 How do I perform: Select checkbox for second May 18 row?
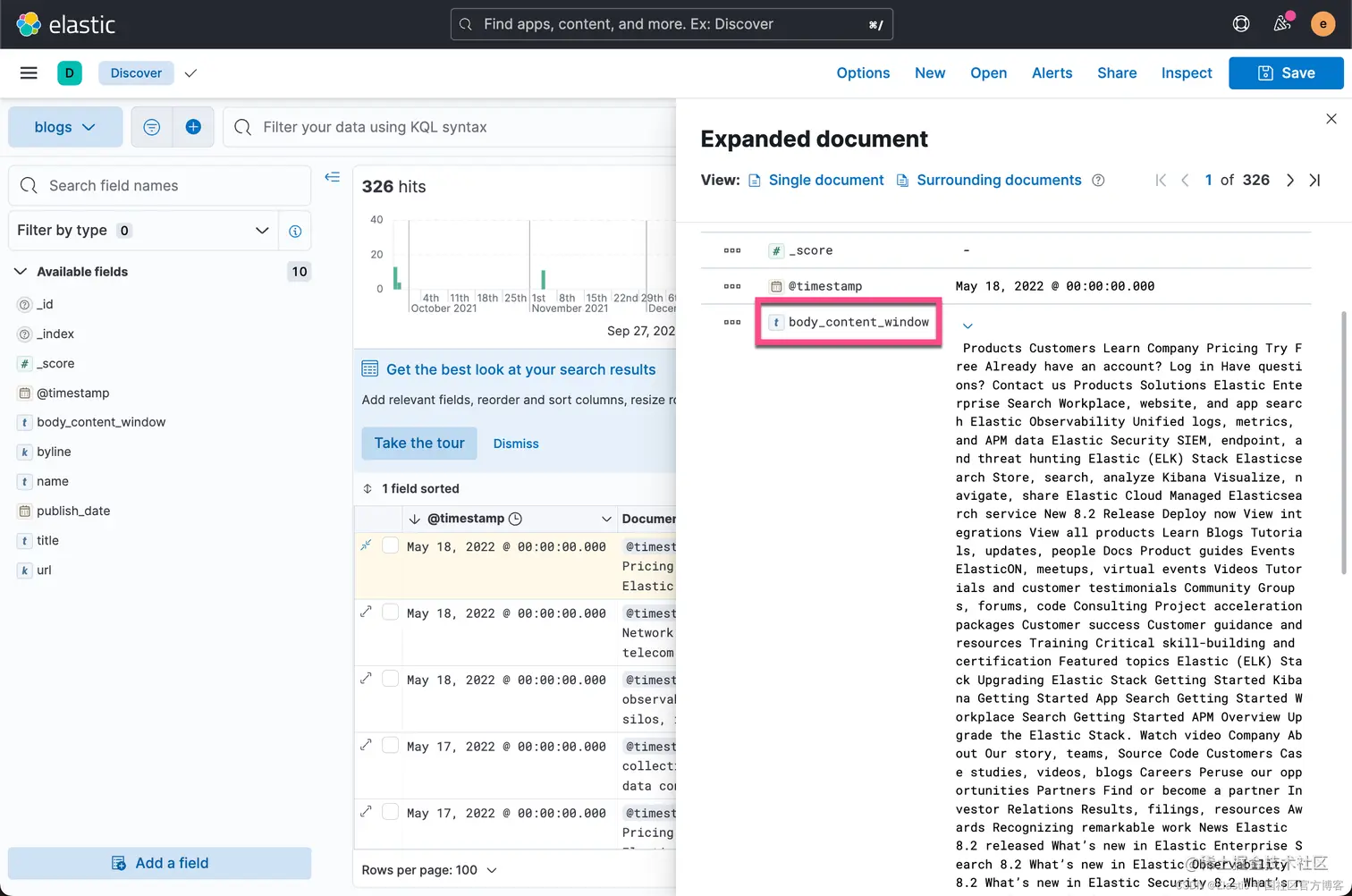[x=391, y=613]
